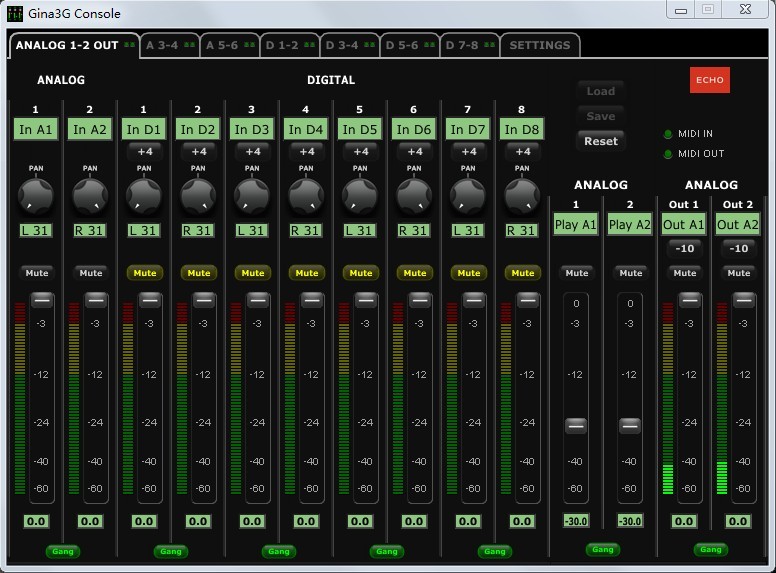Toggle the +4 level for In D2
This screenshot has height=573, width=776.
[198, 151]
